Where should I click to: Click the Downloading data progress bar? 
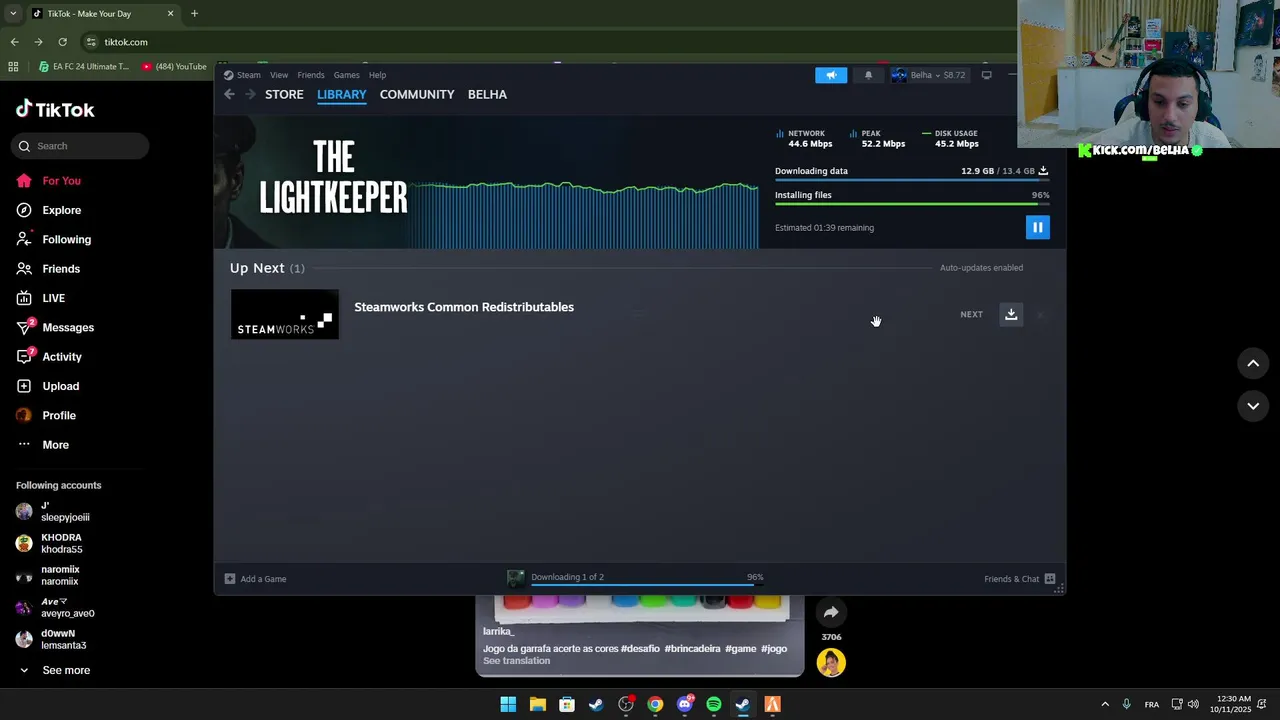click(x=912, y=180)
